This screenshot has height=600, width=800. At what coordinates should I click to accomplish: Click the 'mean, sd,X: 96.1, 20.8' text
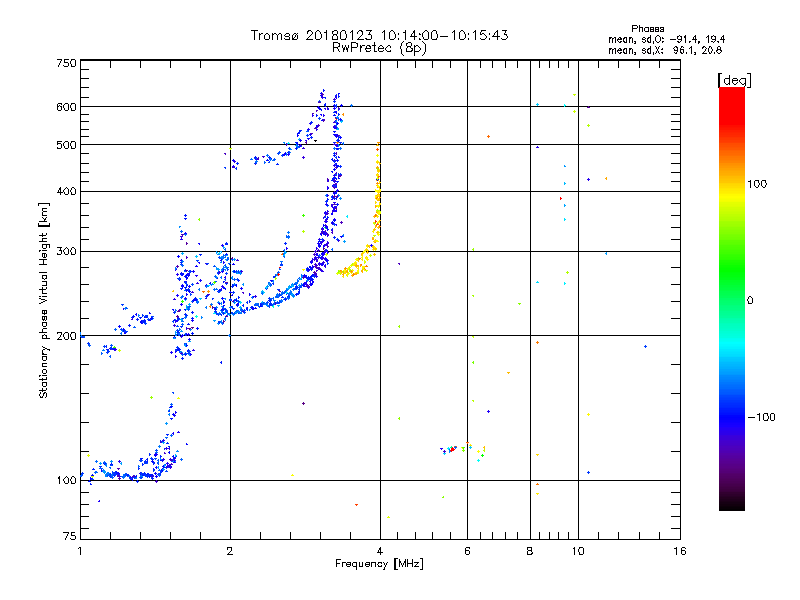(665, 50)
